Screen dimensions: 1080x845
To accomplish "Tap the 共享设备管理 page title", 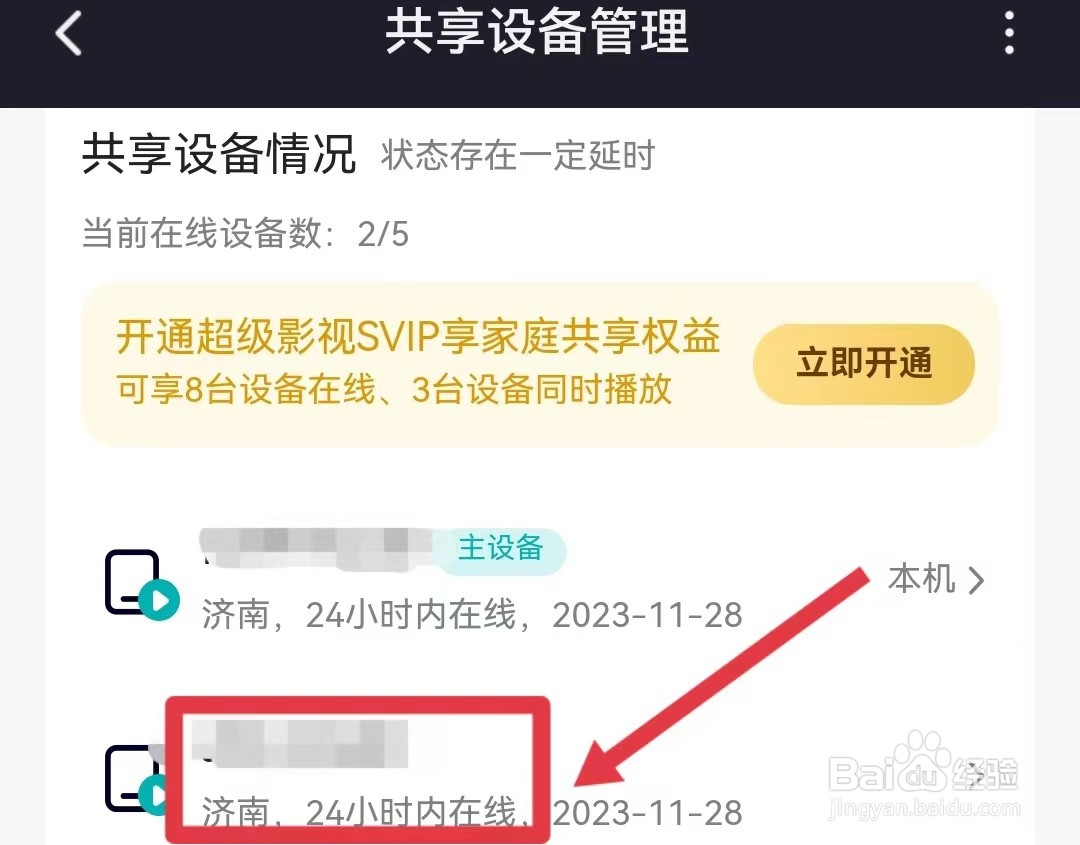I will pos(537,32).
